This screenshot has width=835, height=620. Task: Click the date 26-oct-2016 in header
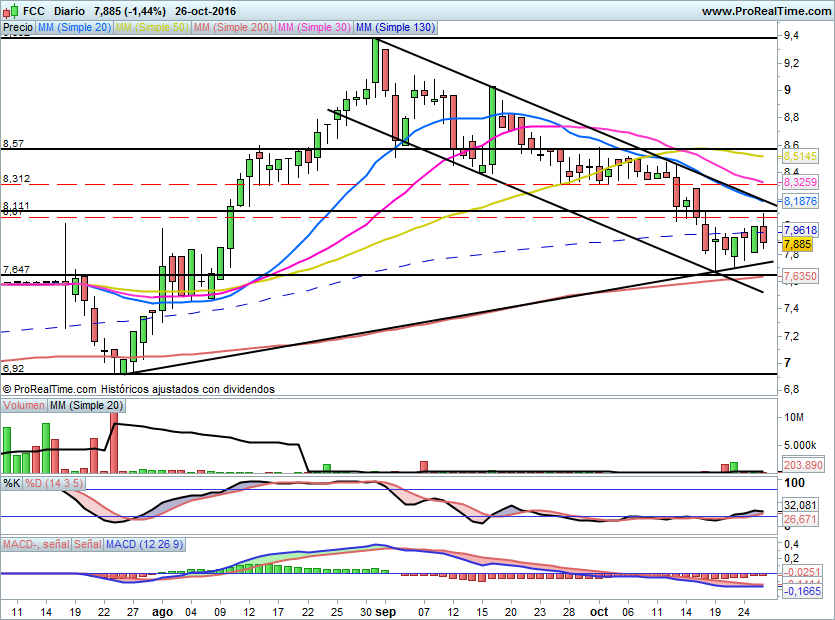point(206,11)
